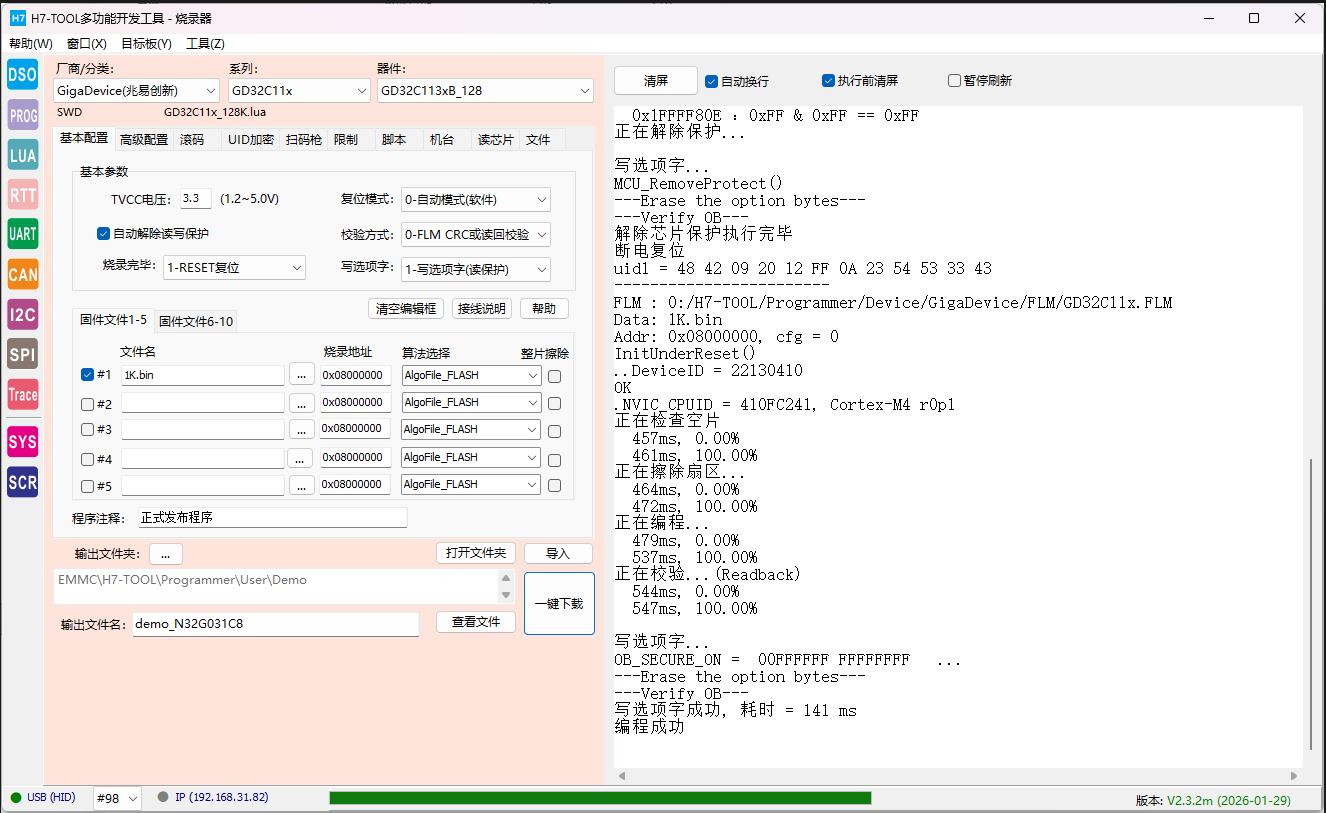Click the 清屏 button

click(x=655, y=81)
